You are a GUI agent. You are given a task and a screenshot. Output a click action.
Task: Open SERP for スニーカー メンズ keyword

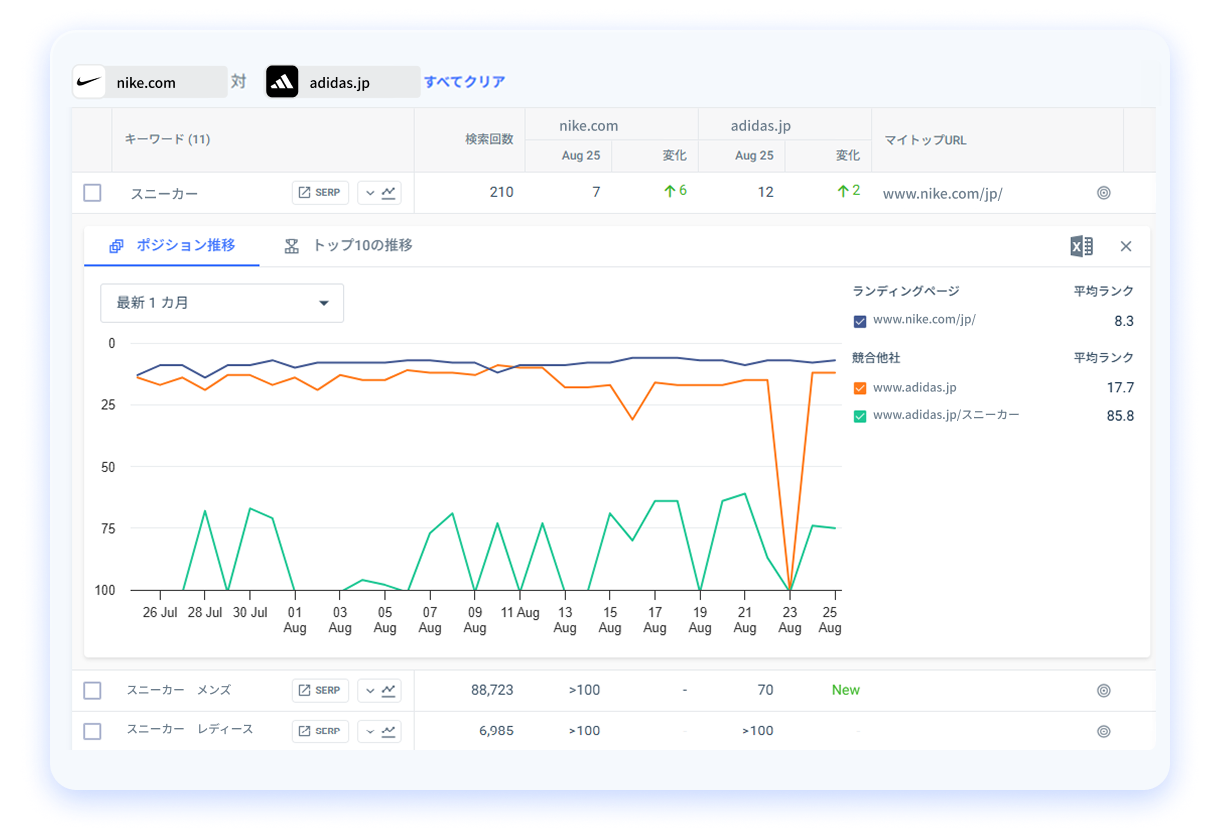320,690
